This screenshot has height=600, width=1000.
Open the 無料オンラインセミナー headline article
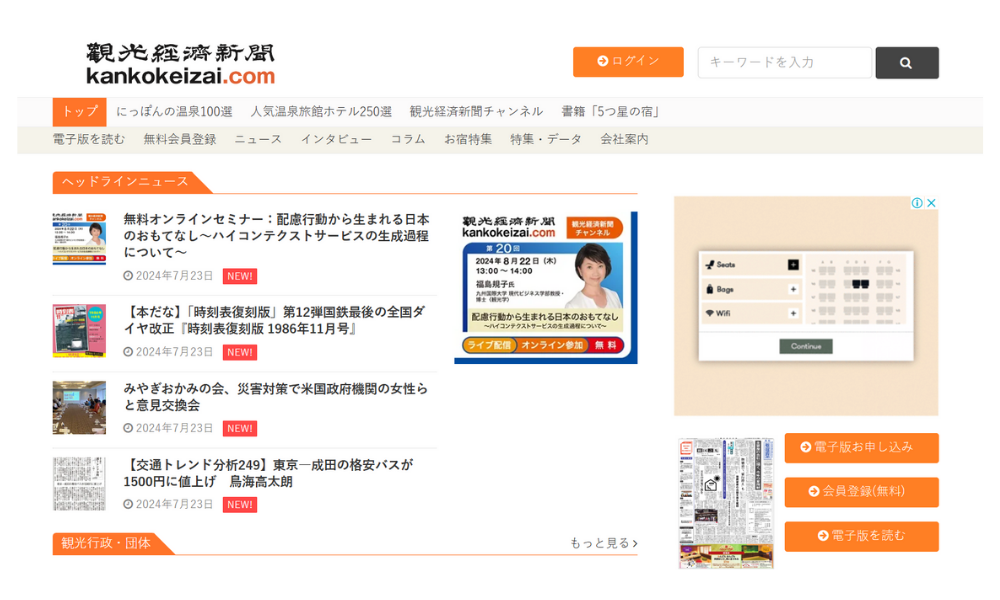(x=276, y=235)
